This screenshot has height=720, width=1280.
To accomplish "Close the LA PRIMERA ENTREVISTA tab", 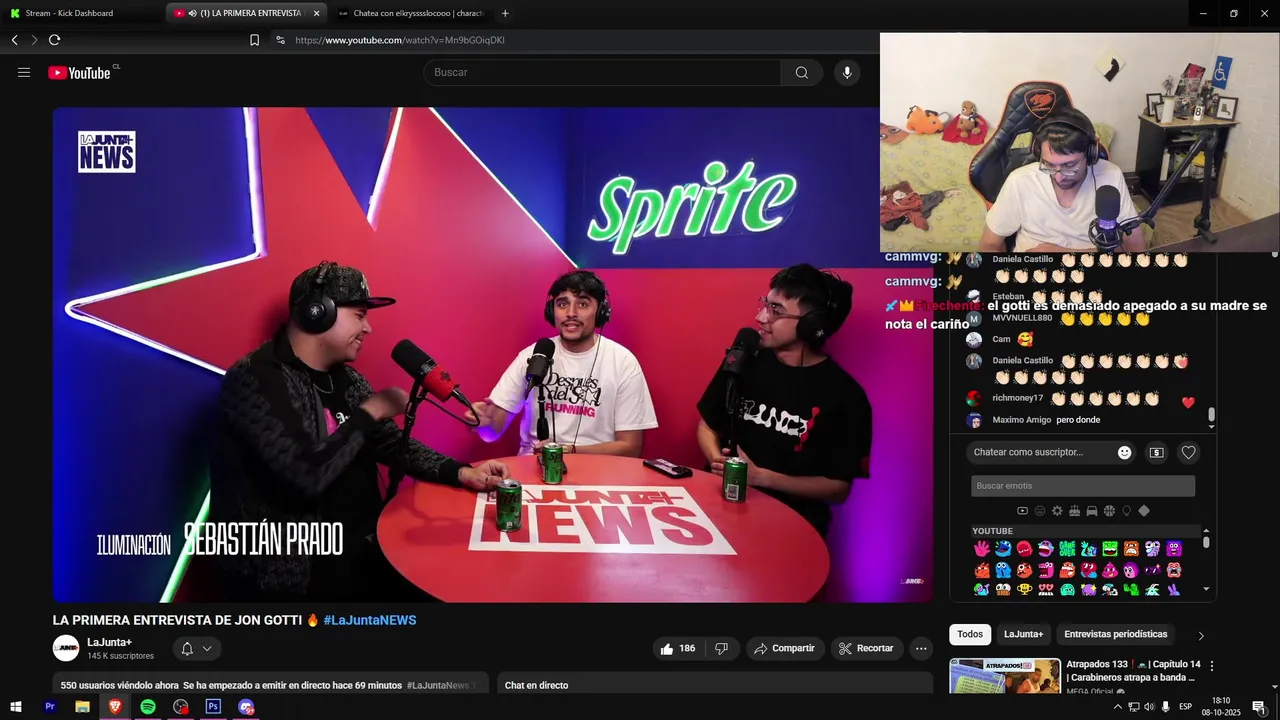I will coord(317,13).
